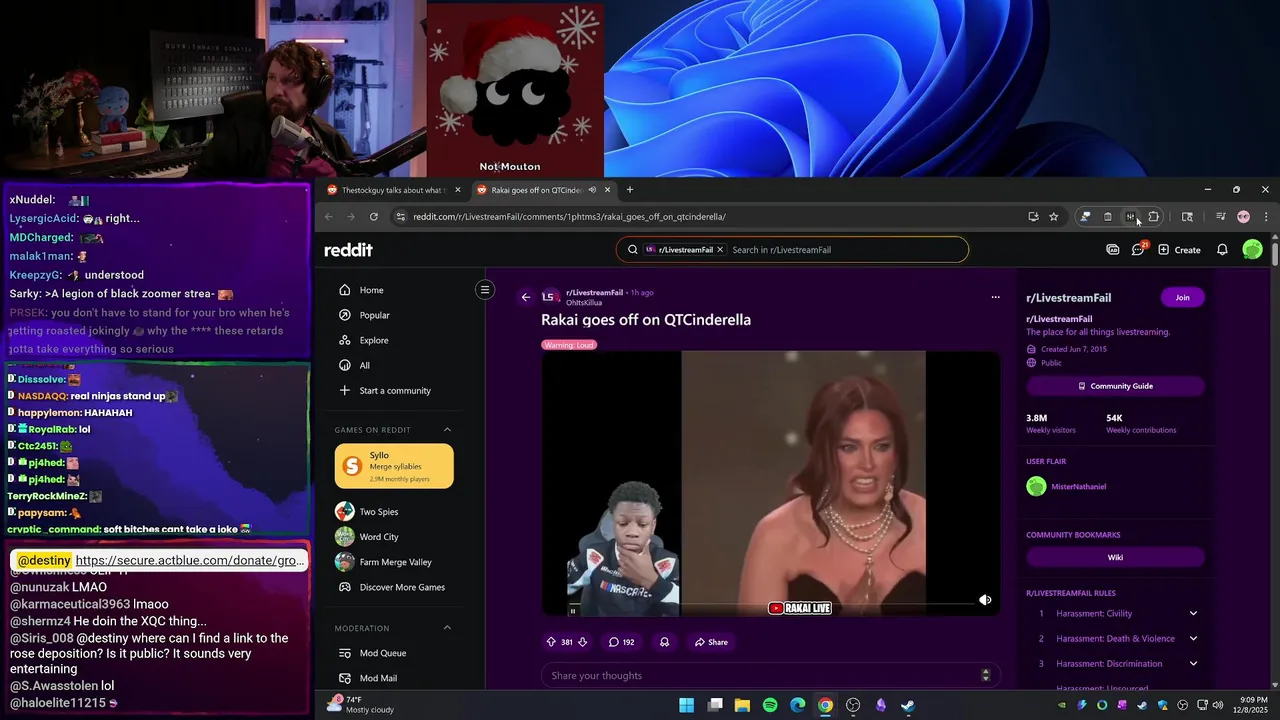
Task: Play the Syllo game card
Action: pos(394,466)
